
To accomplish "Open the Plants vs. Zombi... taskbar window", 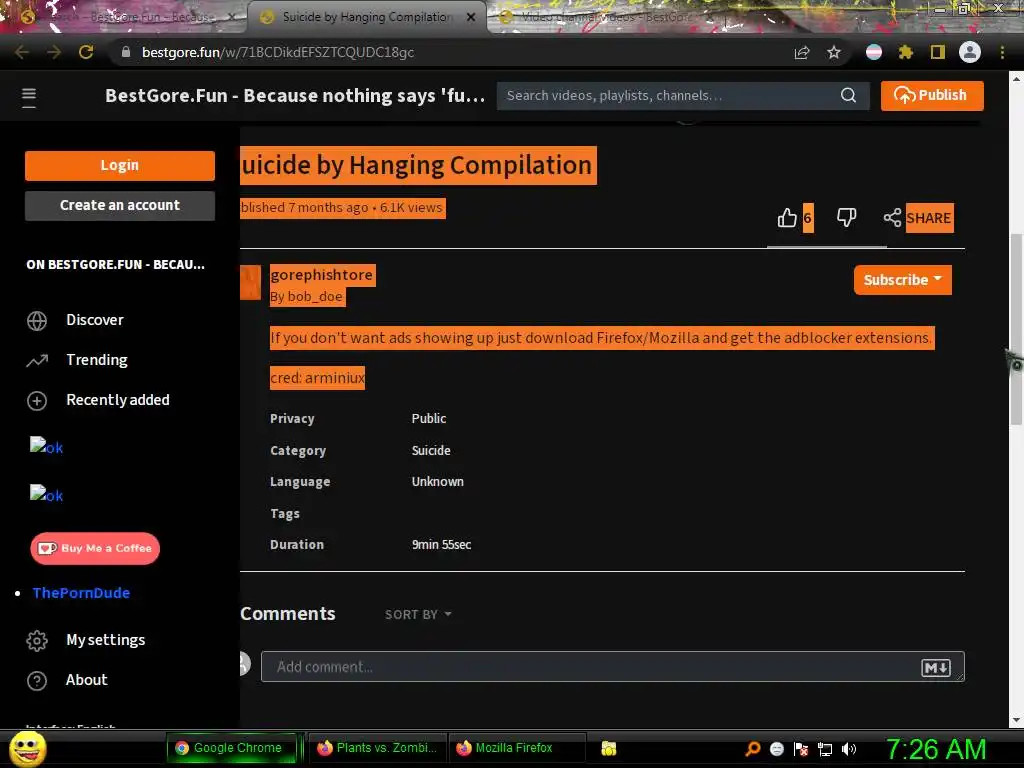I will [x=377, y=748].
